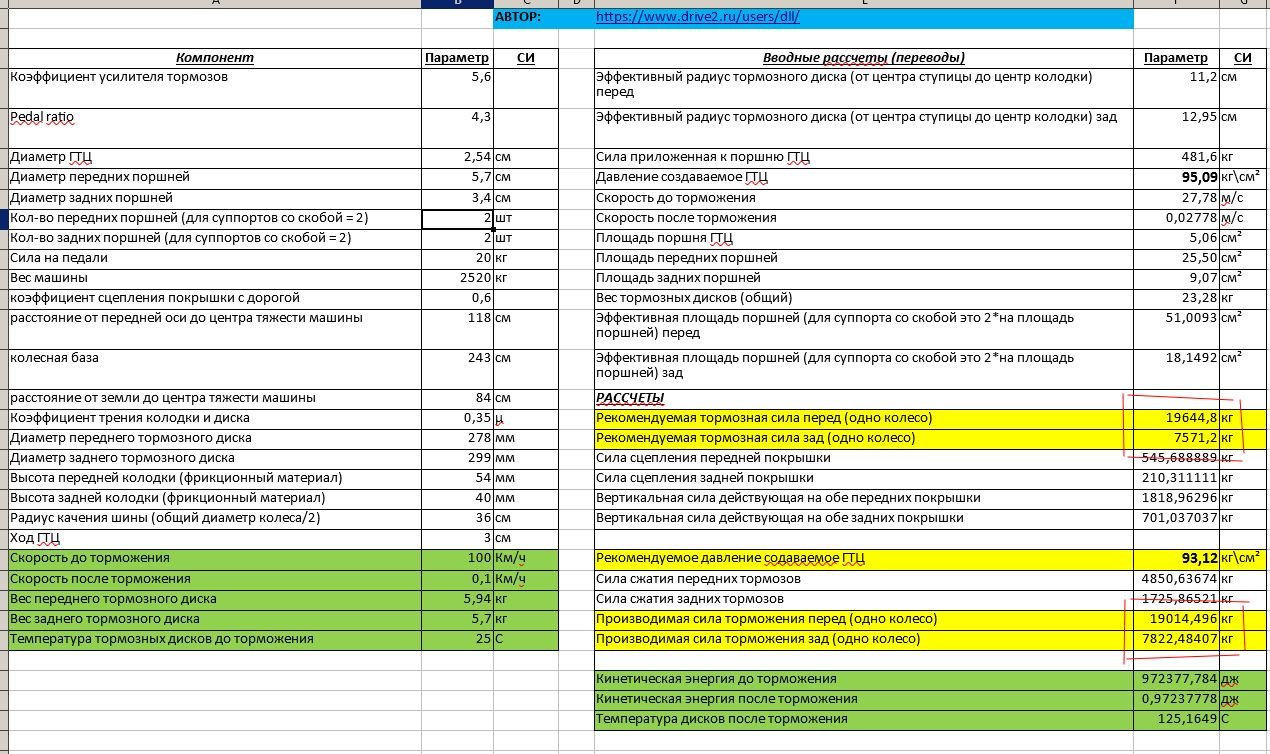Image resolution: width=1270 pixels, height=754 pixels.
Task: Click the "Ход ГТЦ" label cell
Action: (215, 538)
